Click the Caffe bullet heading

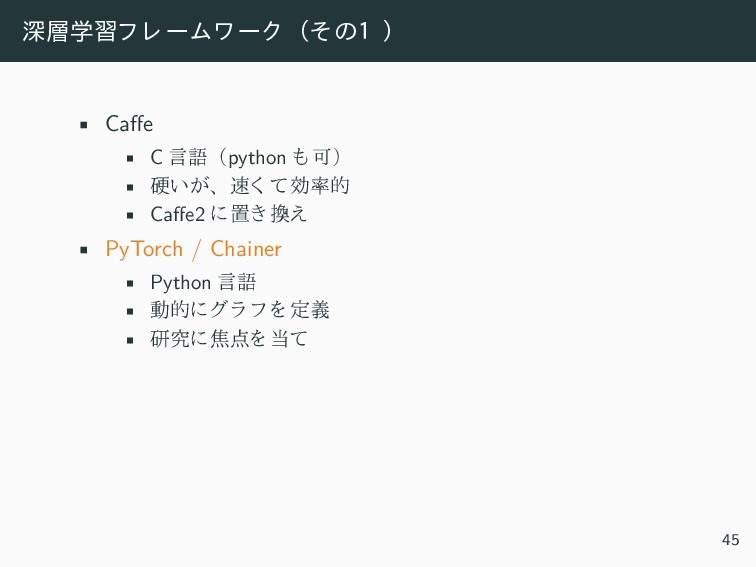(129, 124)
